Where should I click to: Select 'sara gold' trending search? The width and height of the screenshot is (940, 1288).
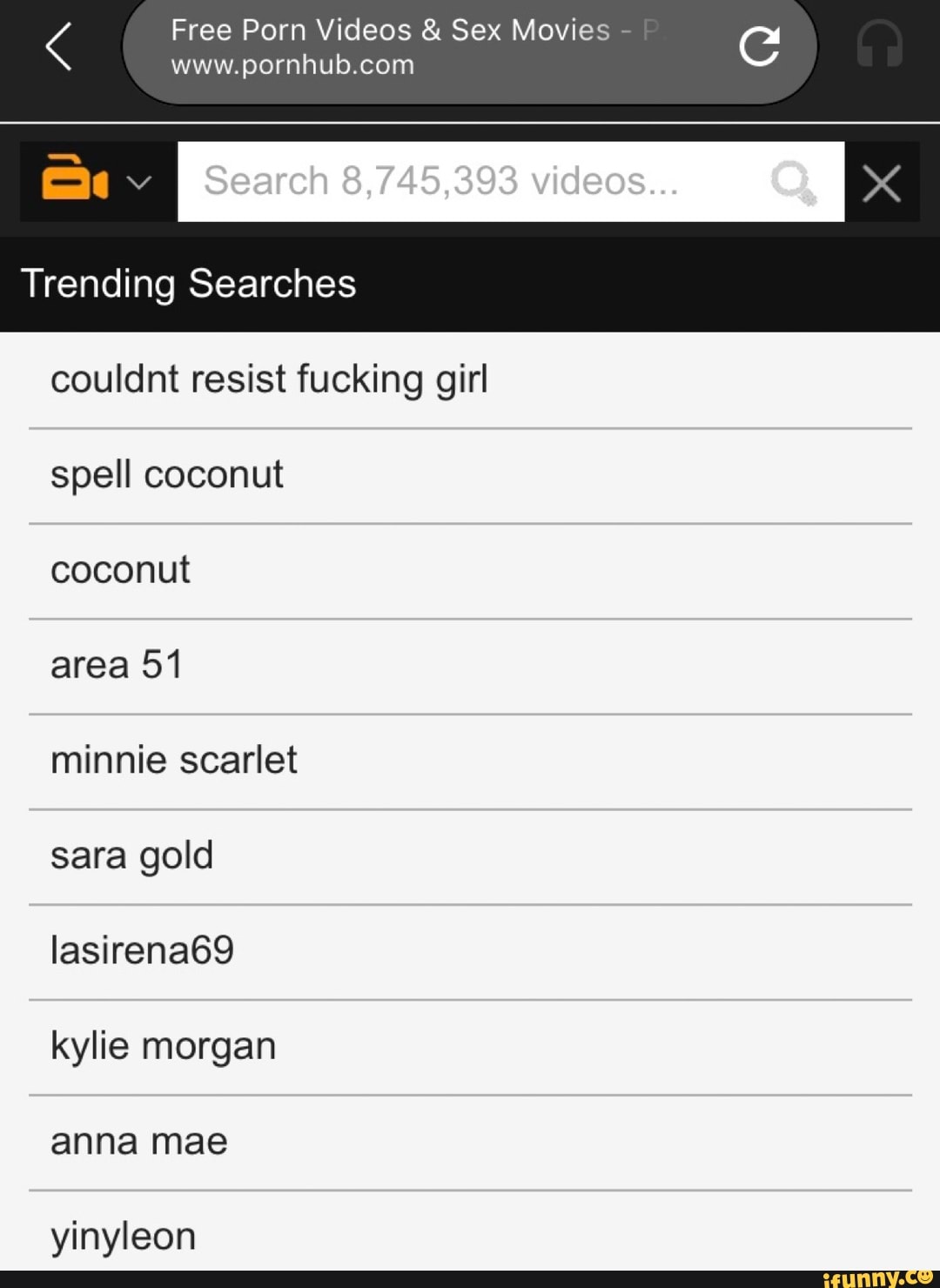131,855
